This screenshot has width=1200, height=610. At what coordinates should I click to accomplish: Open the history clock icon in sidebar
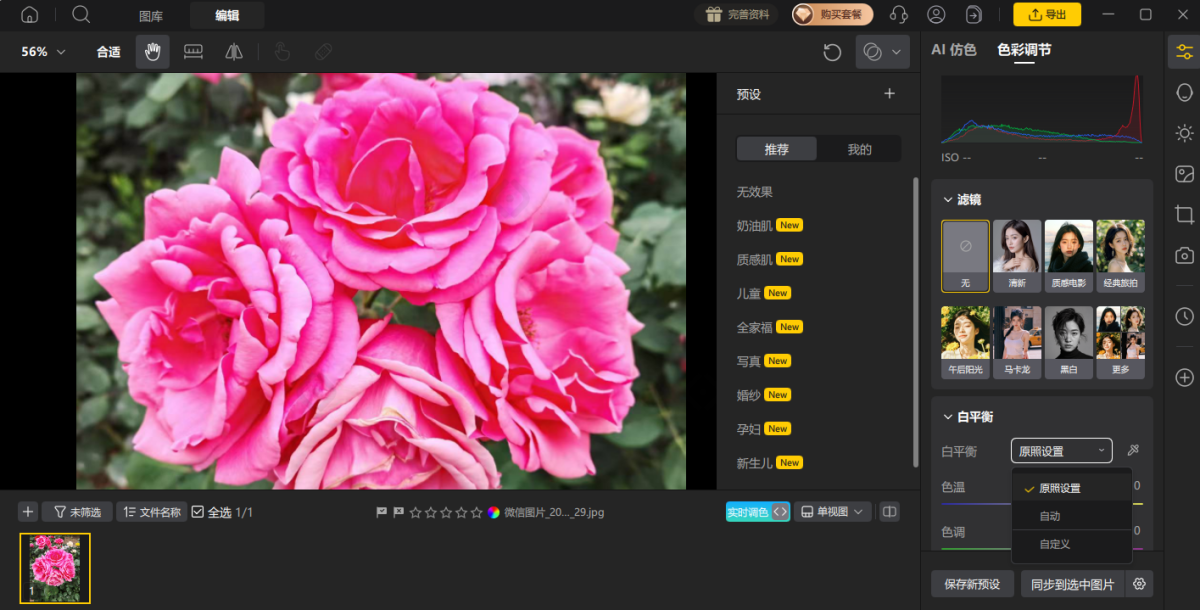pyautogui.click(x=1185, y=316)
